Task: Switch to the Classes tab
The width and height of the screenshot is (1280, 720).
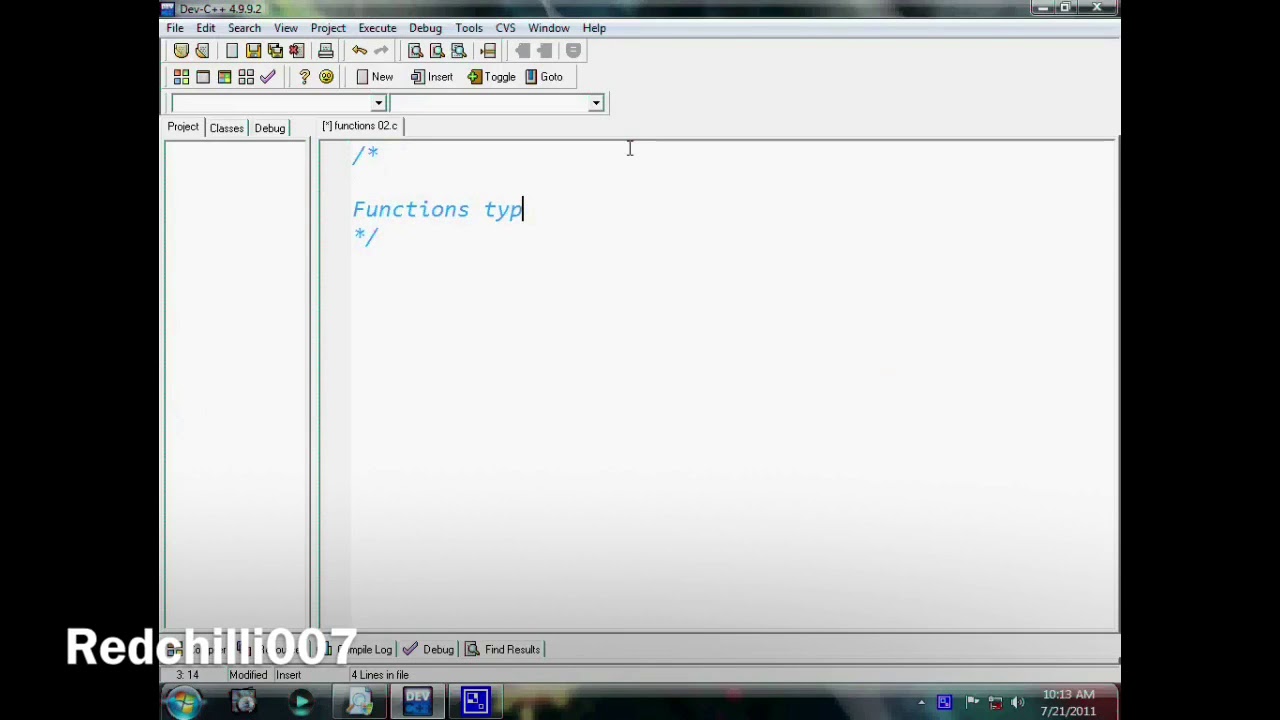Action: pos(226,128)
